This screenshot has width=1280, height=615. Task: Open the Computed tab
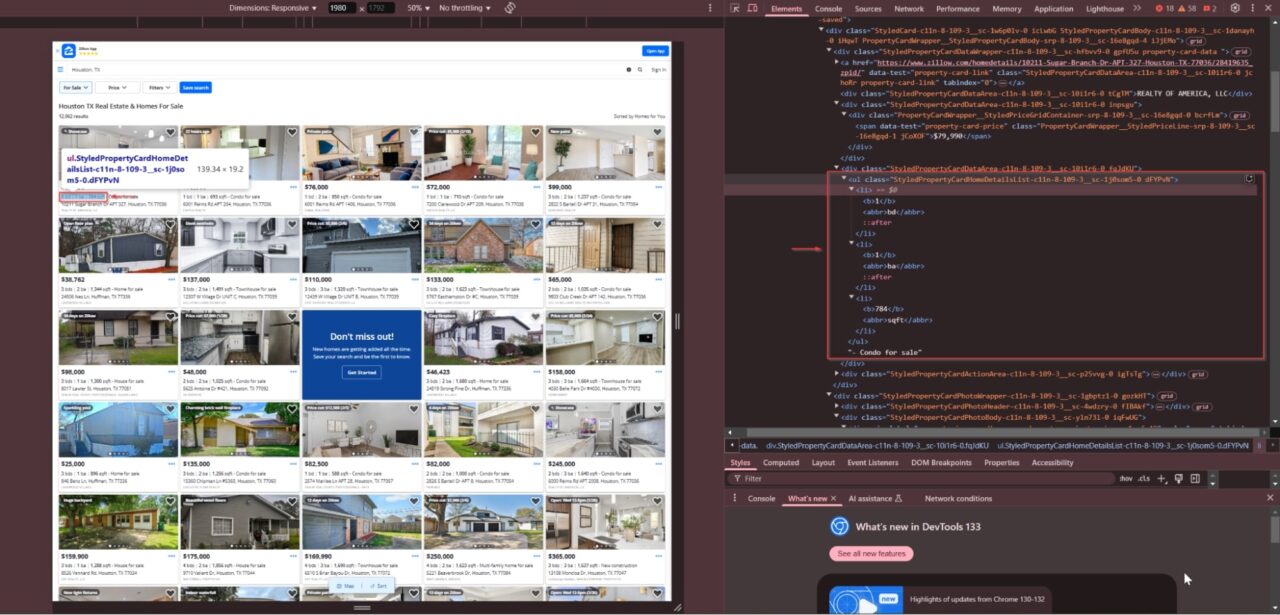pos(781,462)
